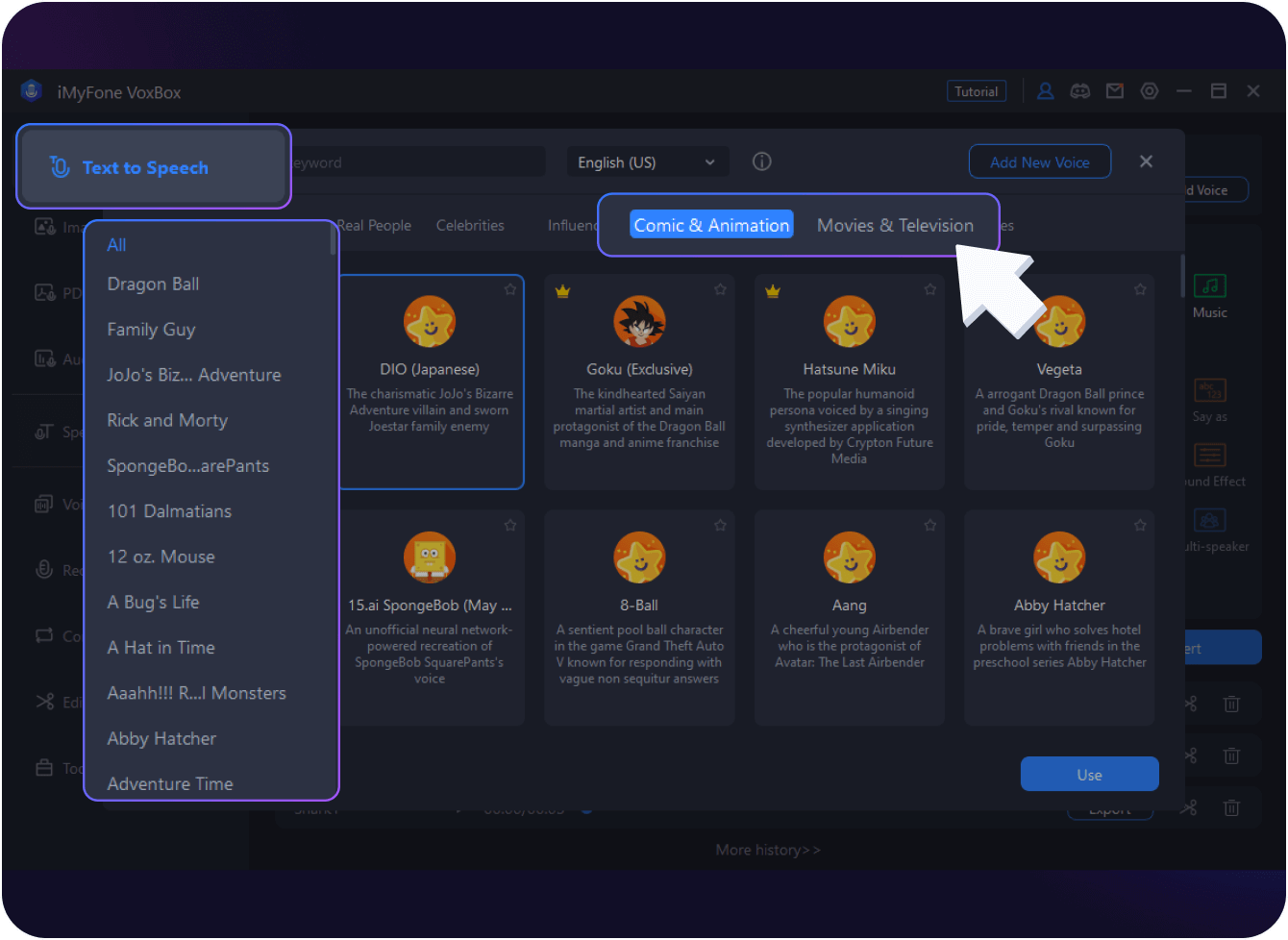Choose Dragon Ball category

pos(154,284)
